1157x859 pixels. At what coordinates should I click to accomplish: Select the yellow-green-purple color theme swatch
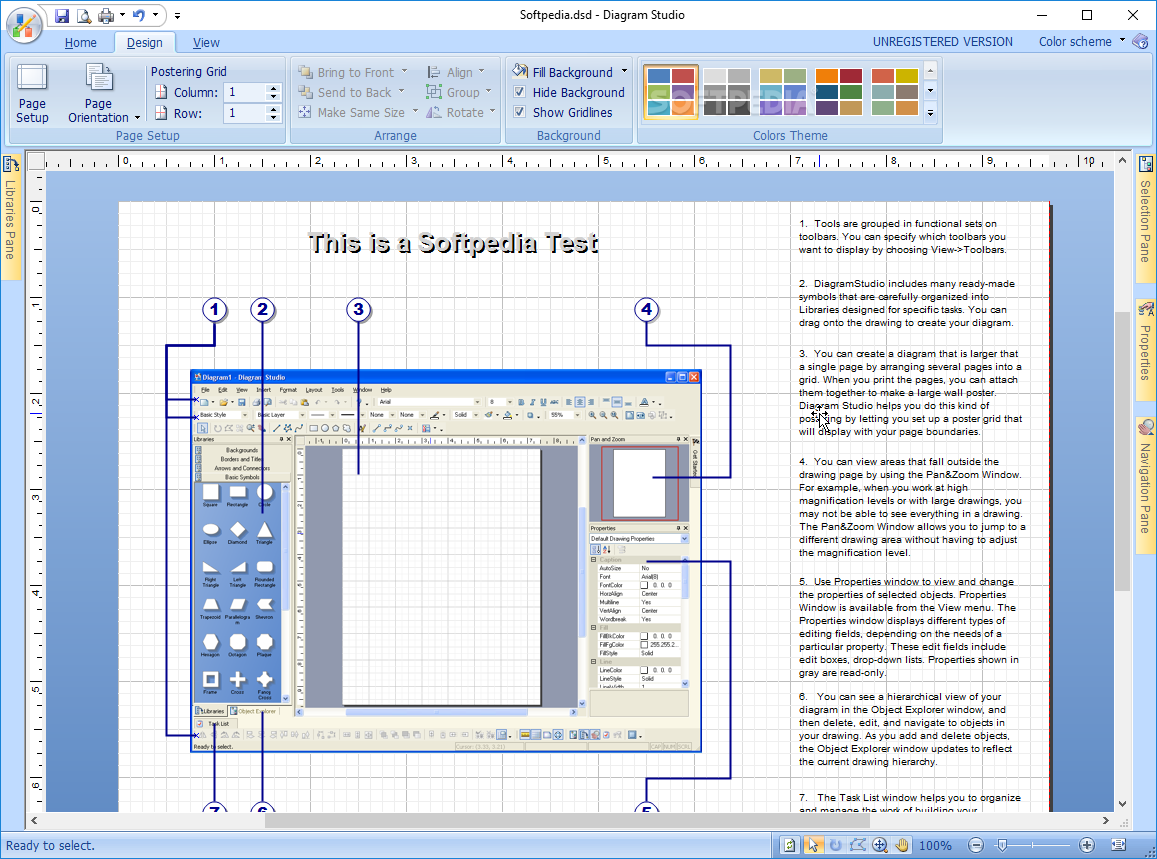point(783,92)
